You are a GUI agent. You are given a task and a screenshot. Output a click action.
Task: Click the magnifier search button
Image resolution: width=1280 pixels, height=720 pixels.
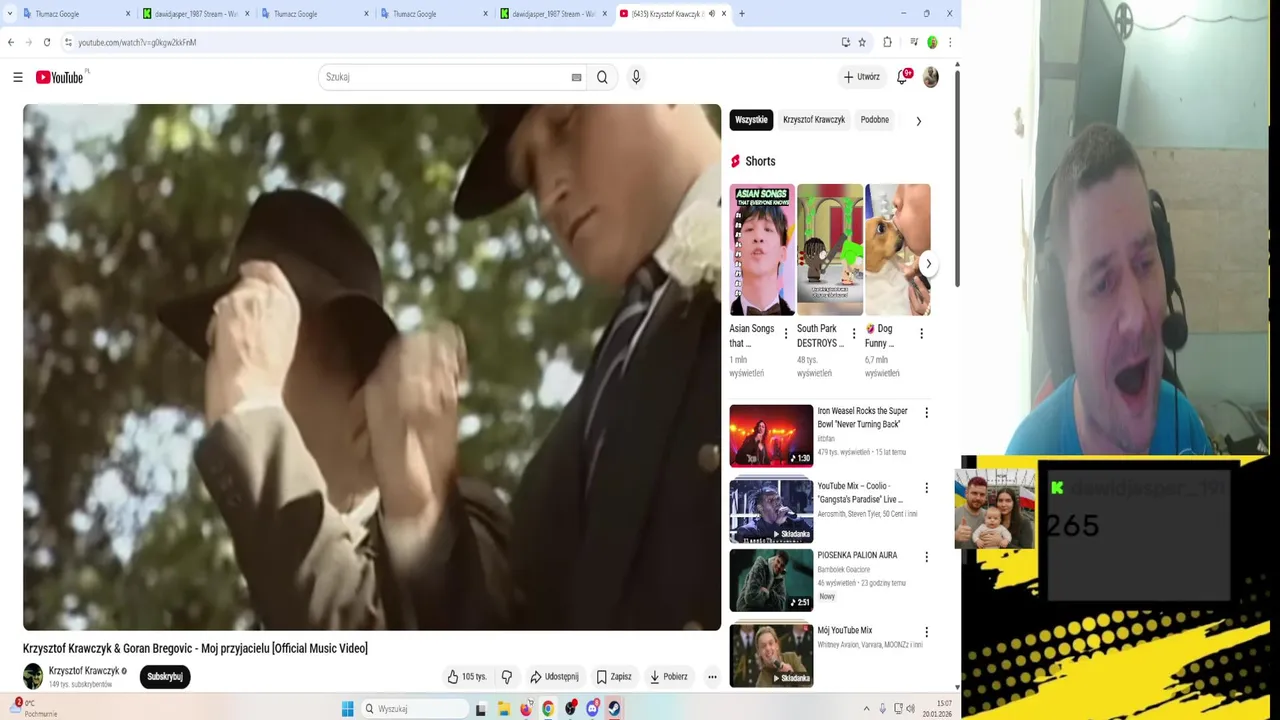[x=602, y=77]
